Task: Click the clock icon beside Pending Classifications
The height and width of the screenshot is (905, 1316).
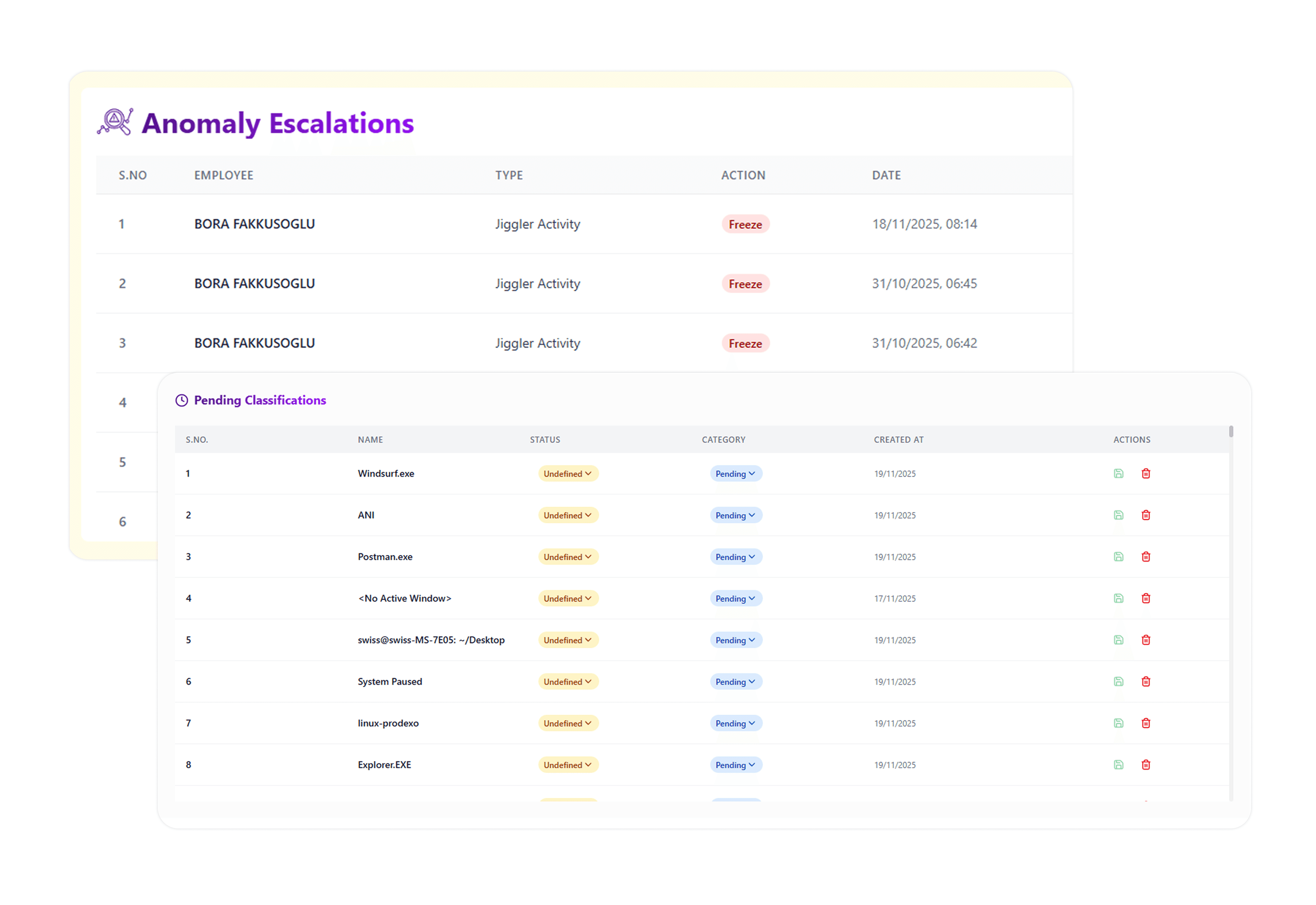Action: coord(181,400)
